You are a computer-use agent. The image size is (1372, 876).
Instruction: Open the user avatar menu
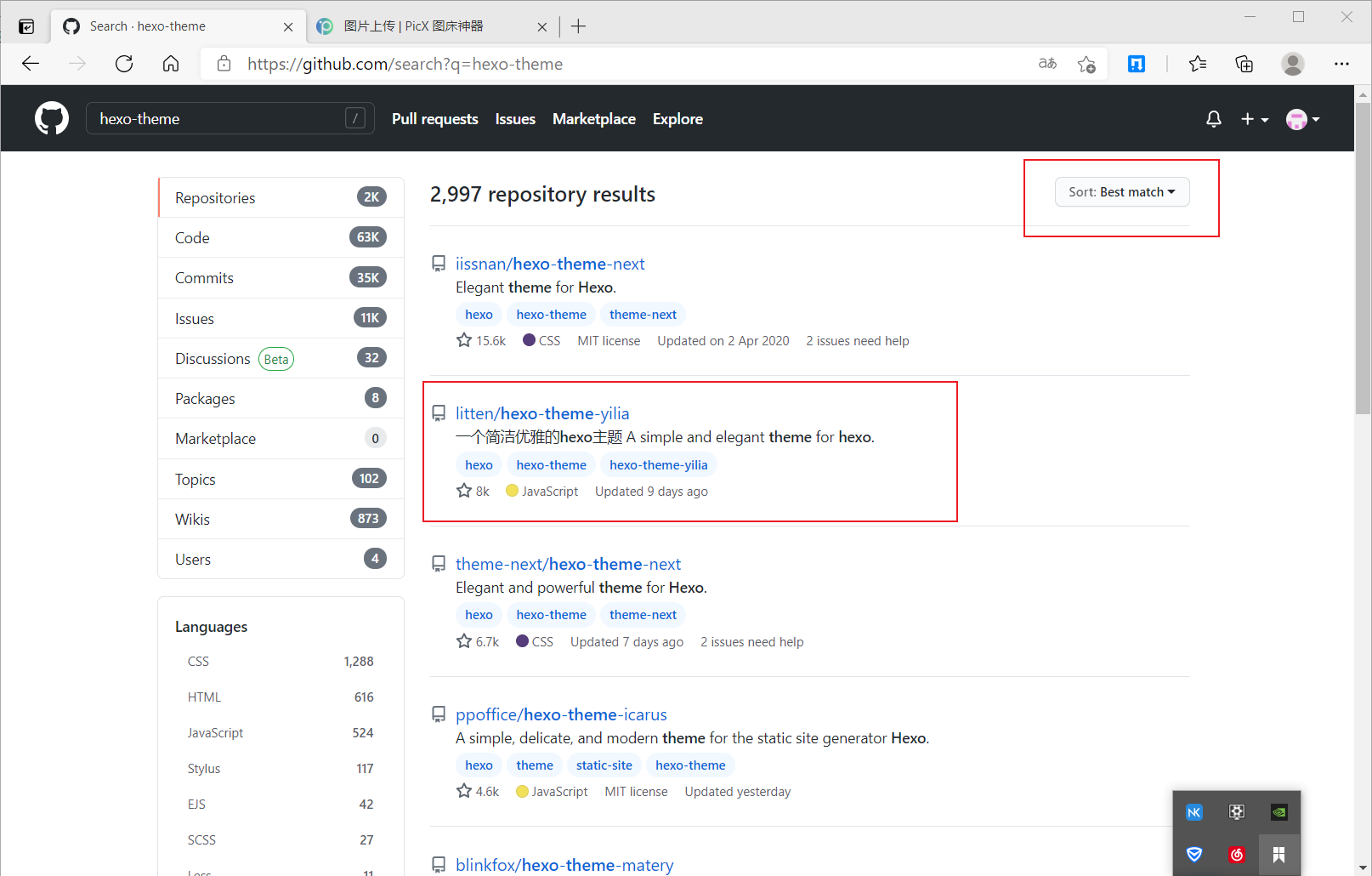pos(1302,119)
